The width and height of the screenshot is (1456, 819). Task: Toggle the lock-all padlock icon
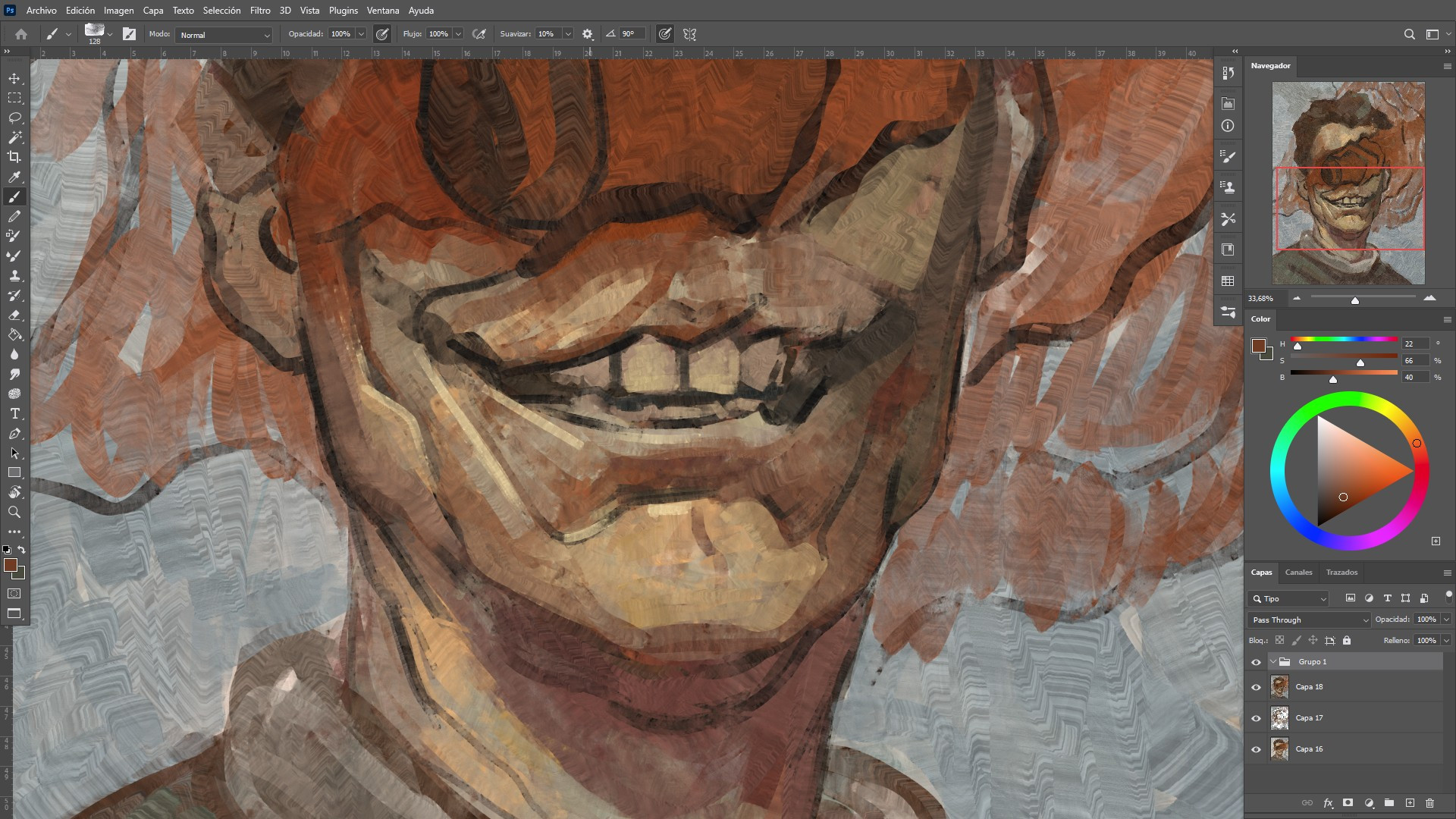[x=1347, y=640]
